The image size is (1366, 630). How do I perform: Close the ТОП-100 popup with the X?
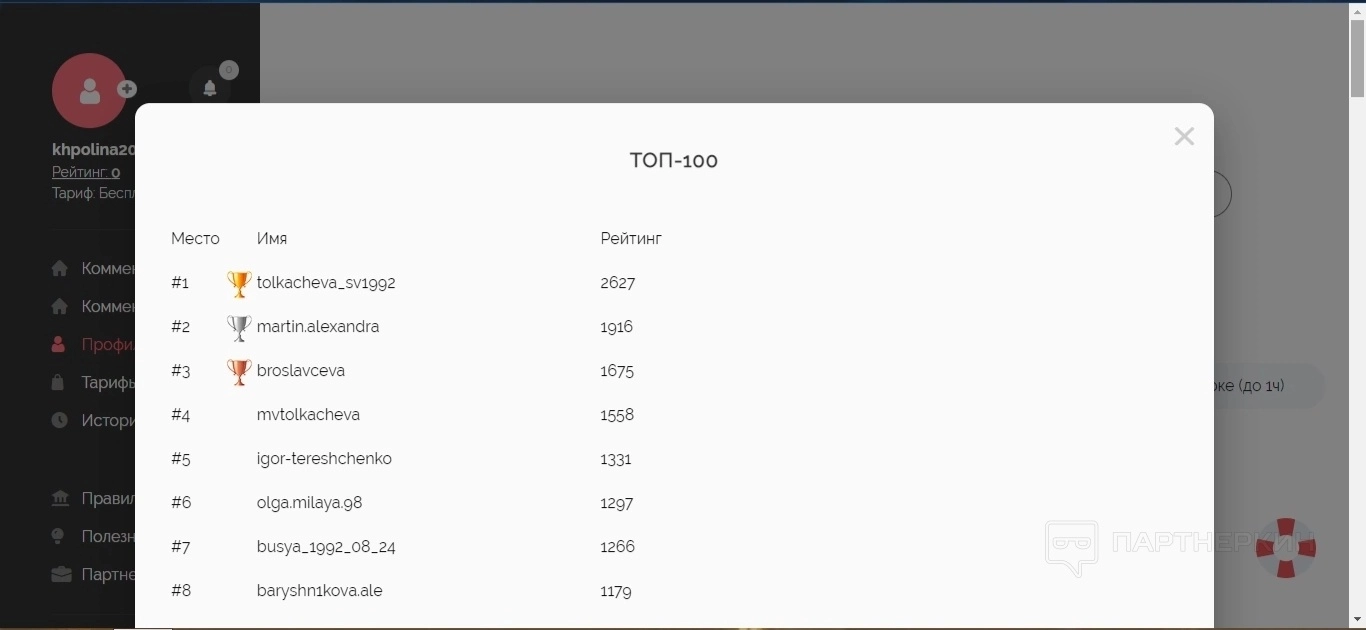[1184, 137]
